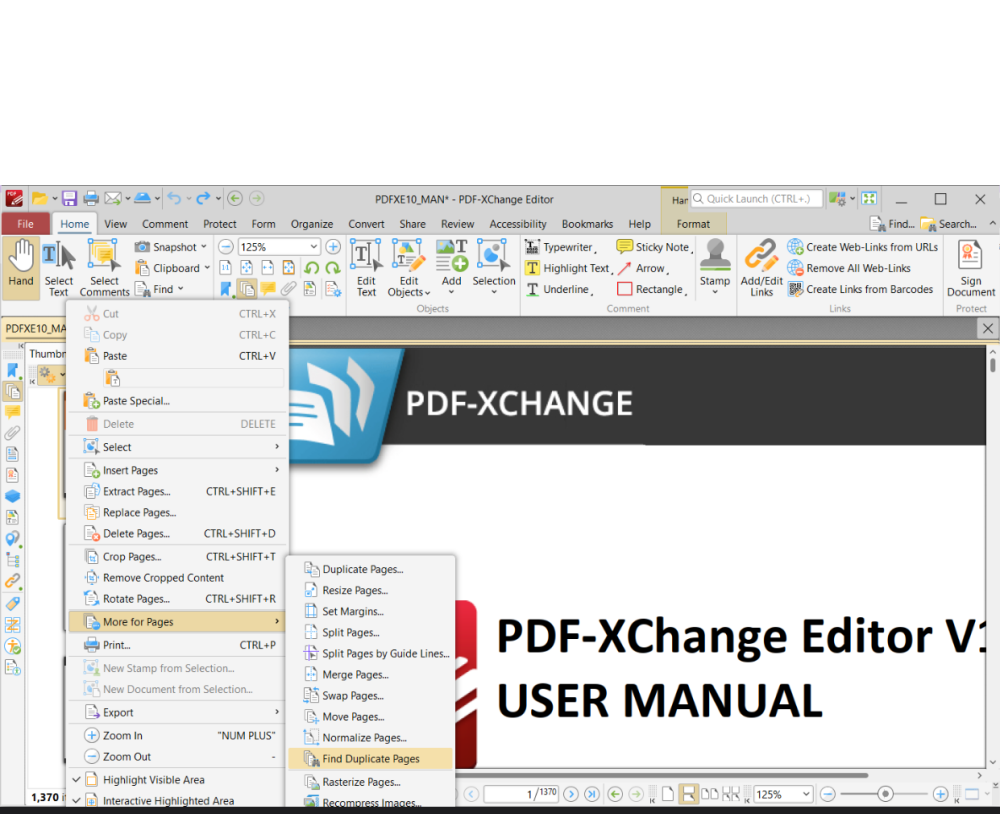The width and height of the screenshot is (1000, 814).
Task: Click Remove All Web-Links
Action: click(x=849, y=268)
